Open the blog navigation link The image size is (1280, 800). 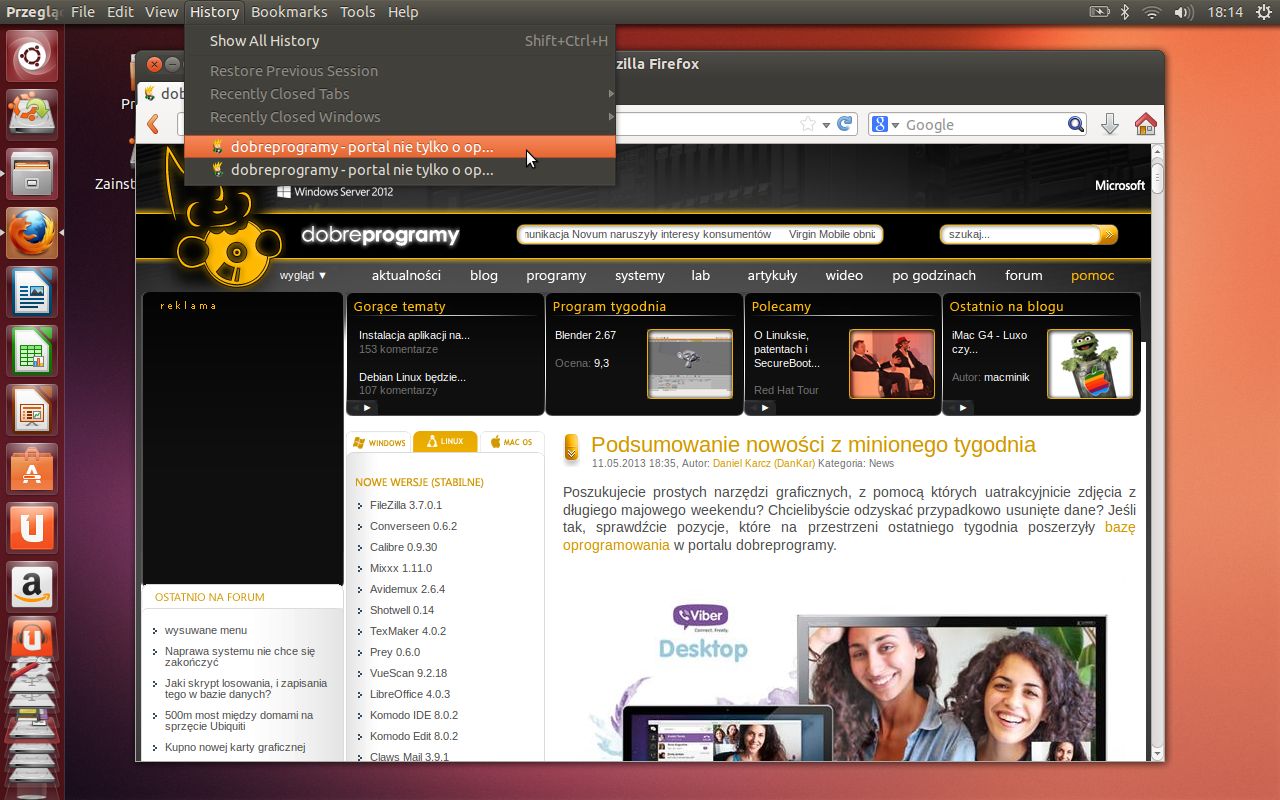coord(483,275)
